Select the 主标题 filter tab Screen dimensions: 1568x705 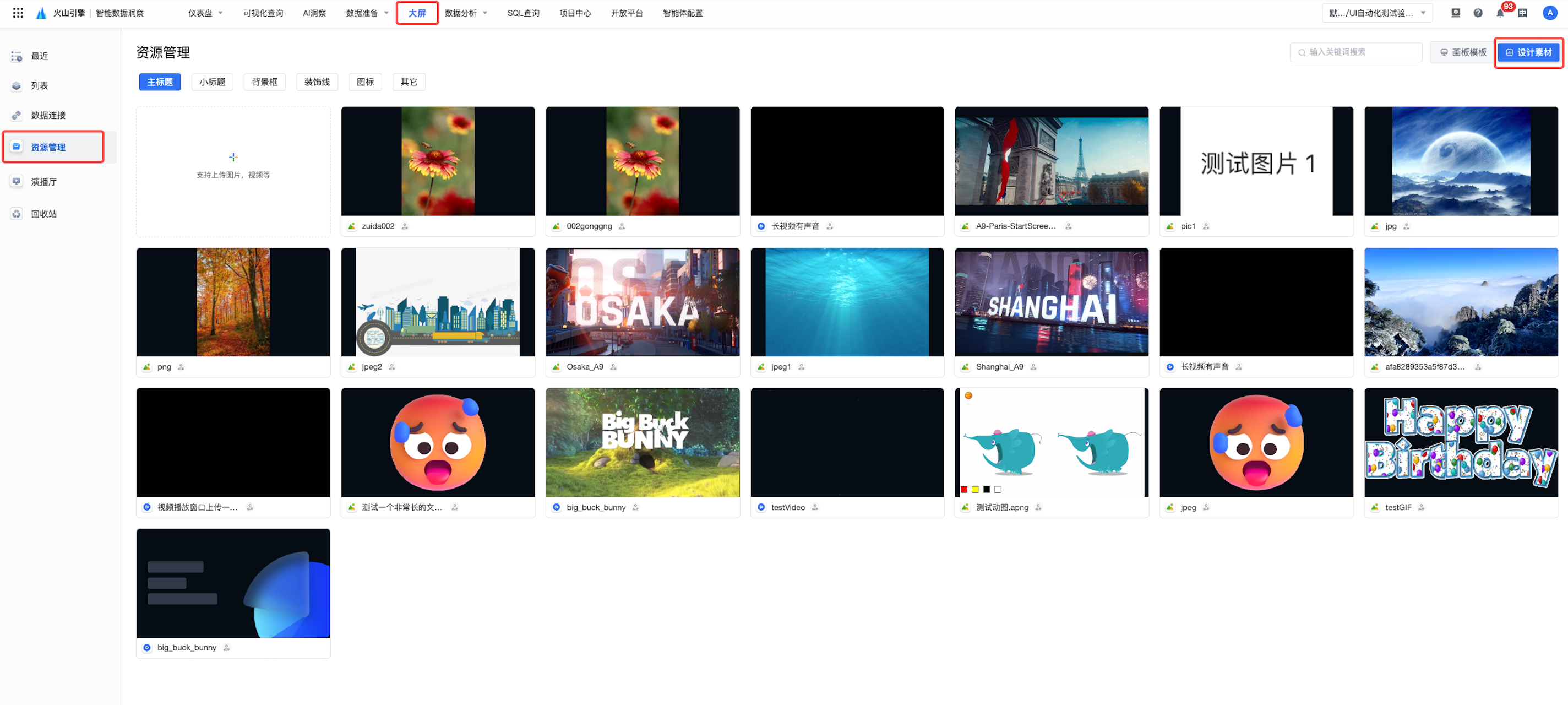[x=160, y=82]
